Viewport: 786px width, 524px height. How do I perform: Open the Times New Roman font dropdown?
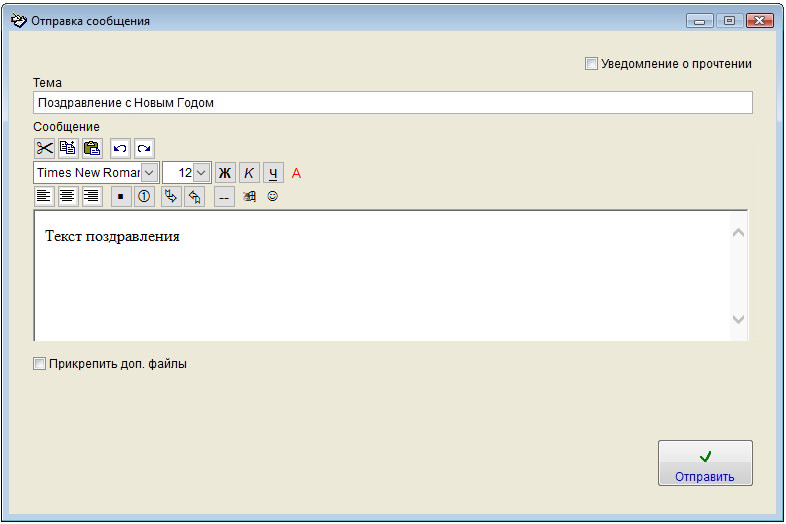tap(149, 173)
